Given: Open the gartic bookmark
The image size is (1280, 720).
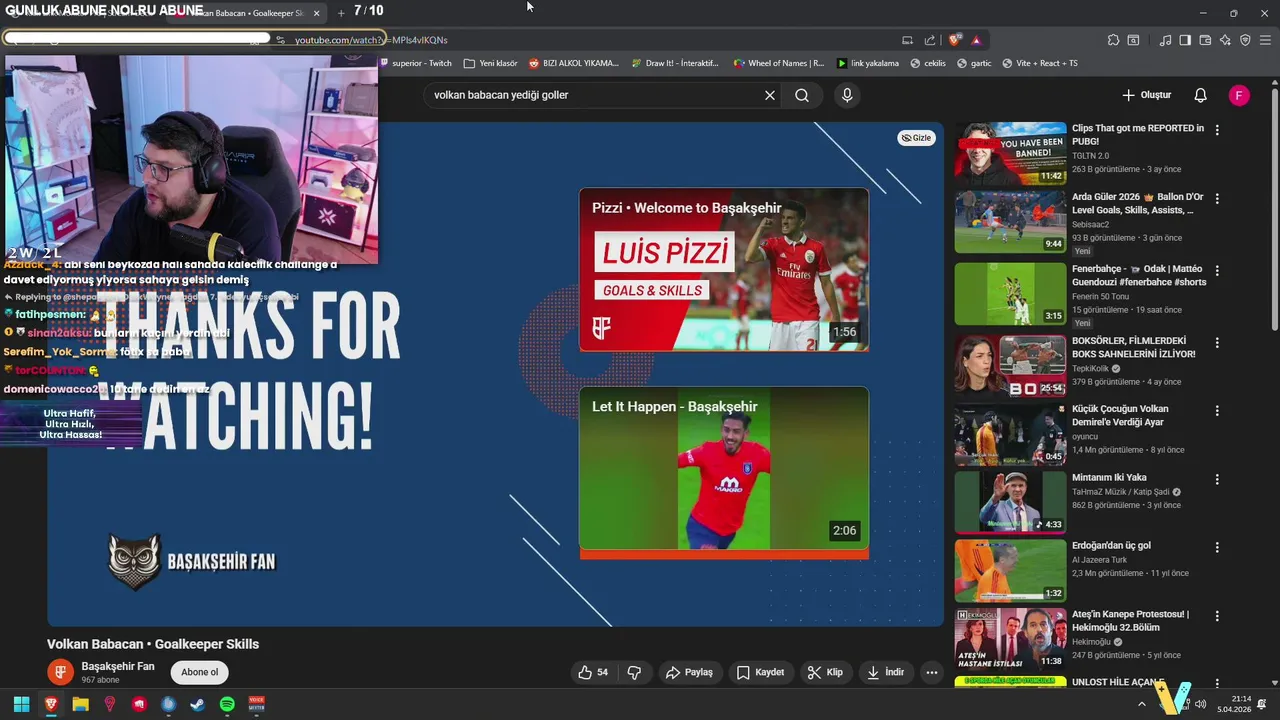Looking at the screenshot, I should 974,63.
